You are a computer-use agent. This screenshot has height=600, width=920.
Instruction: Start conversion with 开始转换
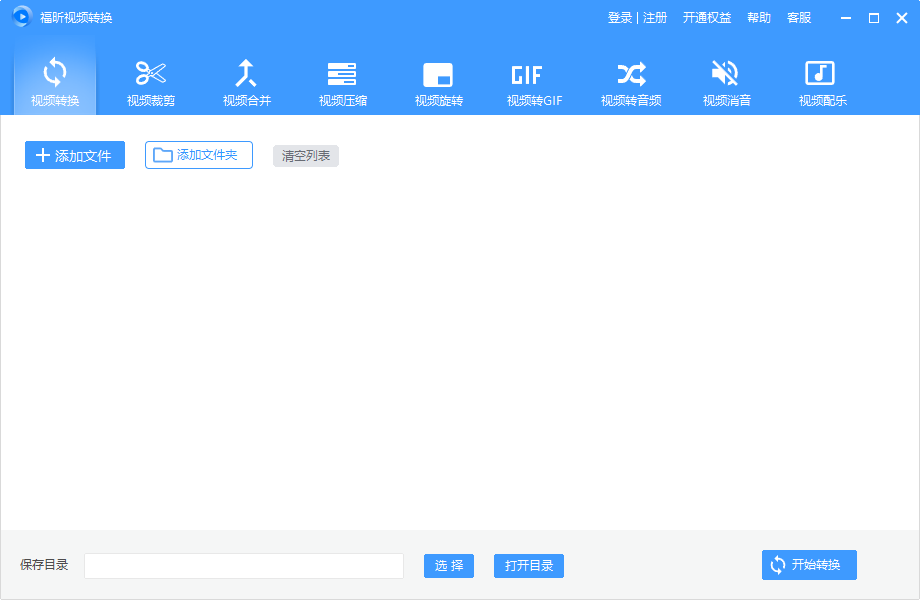(808, 564)
